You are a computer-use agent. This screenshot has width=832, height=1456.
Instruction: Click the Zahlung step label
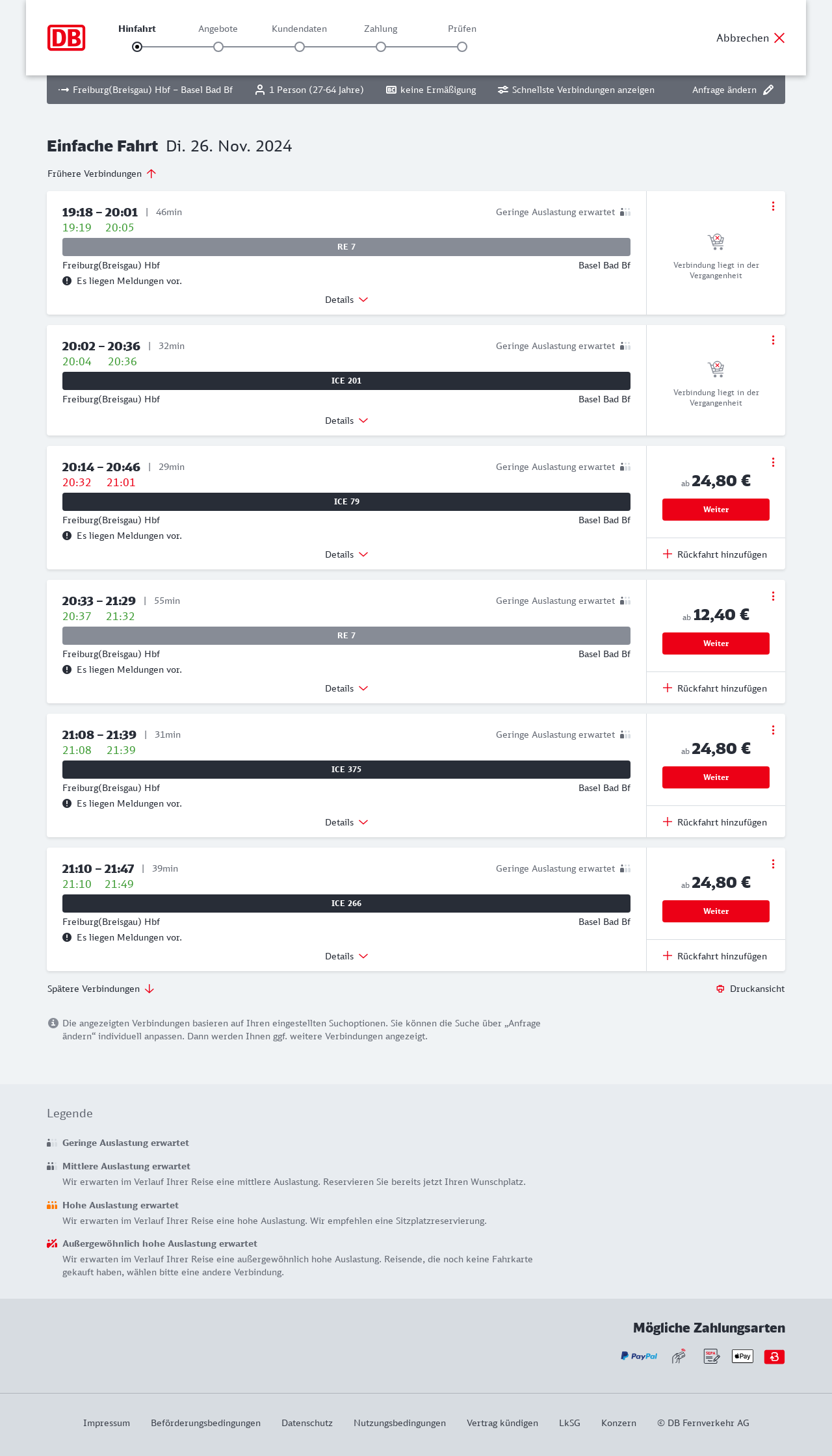(381, 29)
